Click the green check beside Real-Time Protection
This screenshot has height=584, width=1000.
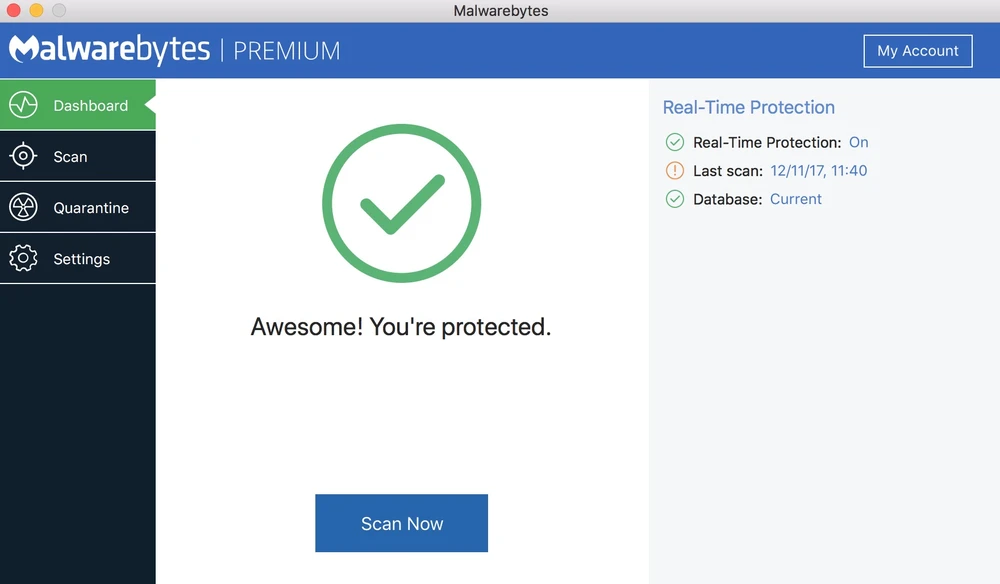(x=675, y=142)
